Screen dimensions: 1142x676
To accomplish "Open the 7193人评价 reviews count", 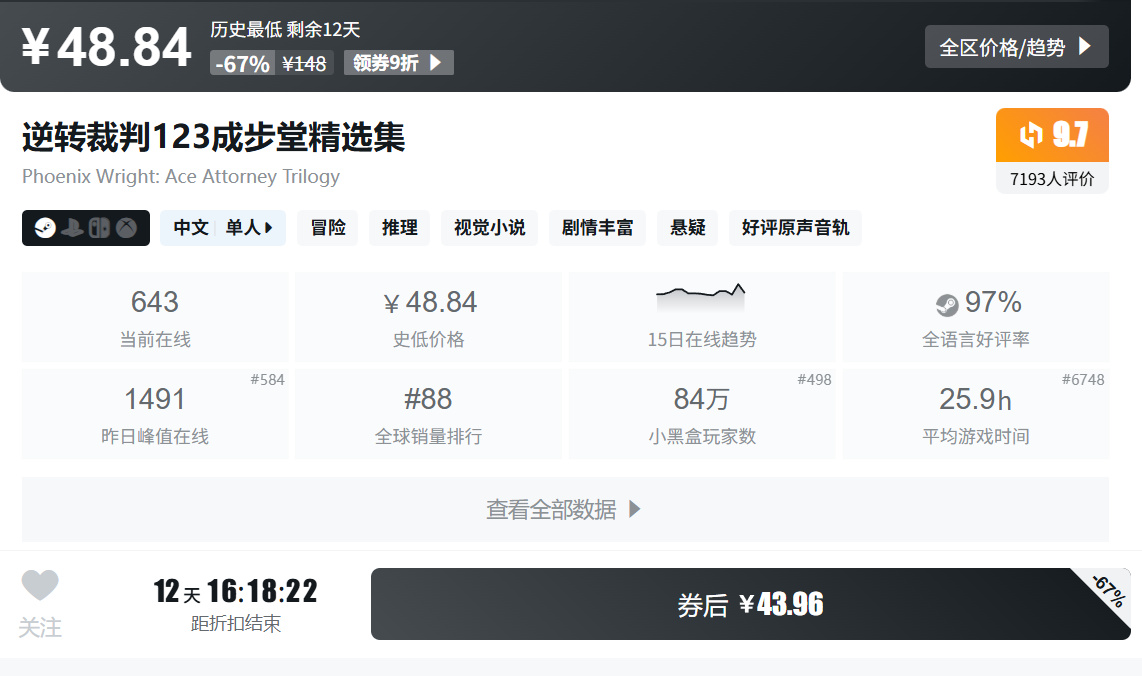I will click(x=1052, y=178).
